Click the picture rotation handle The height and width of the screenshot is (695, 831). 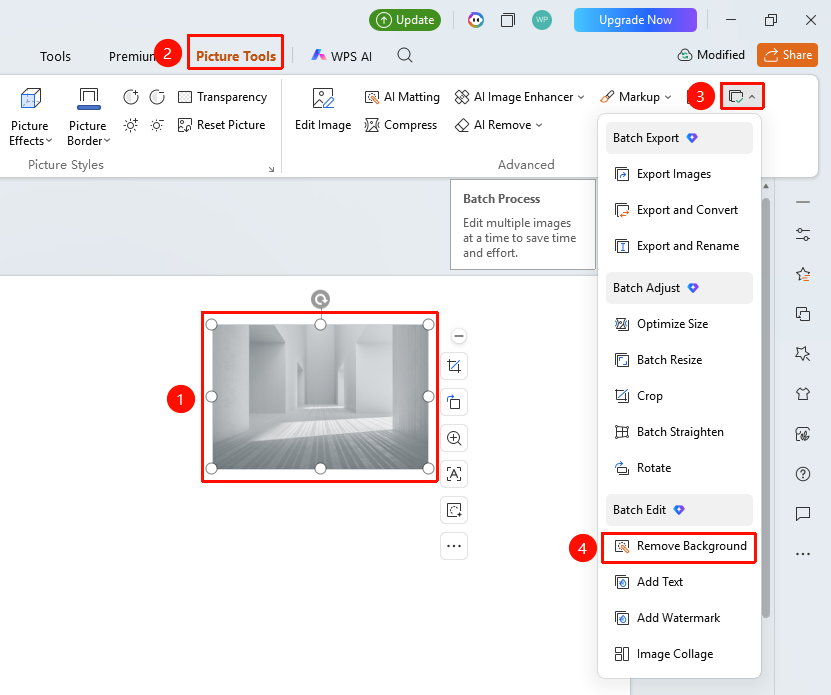(x=320, y=300)
